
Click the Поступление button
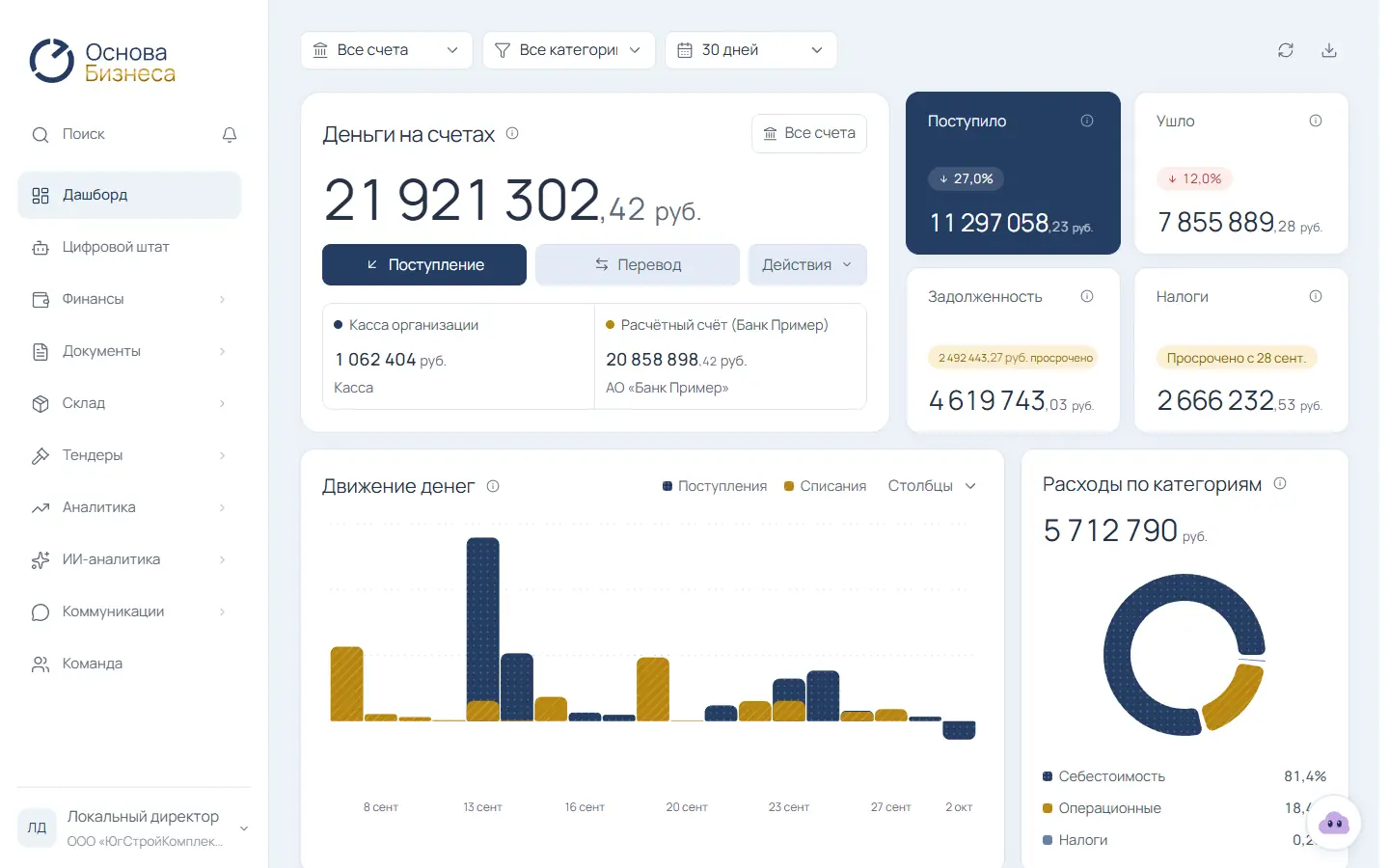[x=424, y=264]
